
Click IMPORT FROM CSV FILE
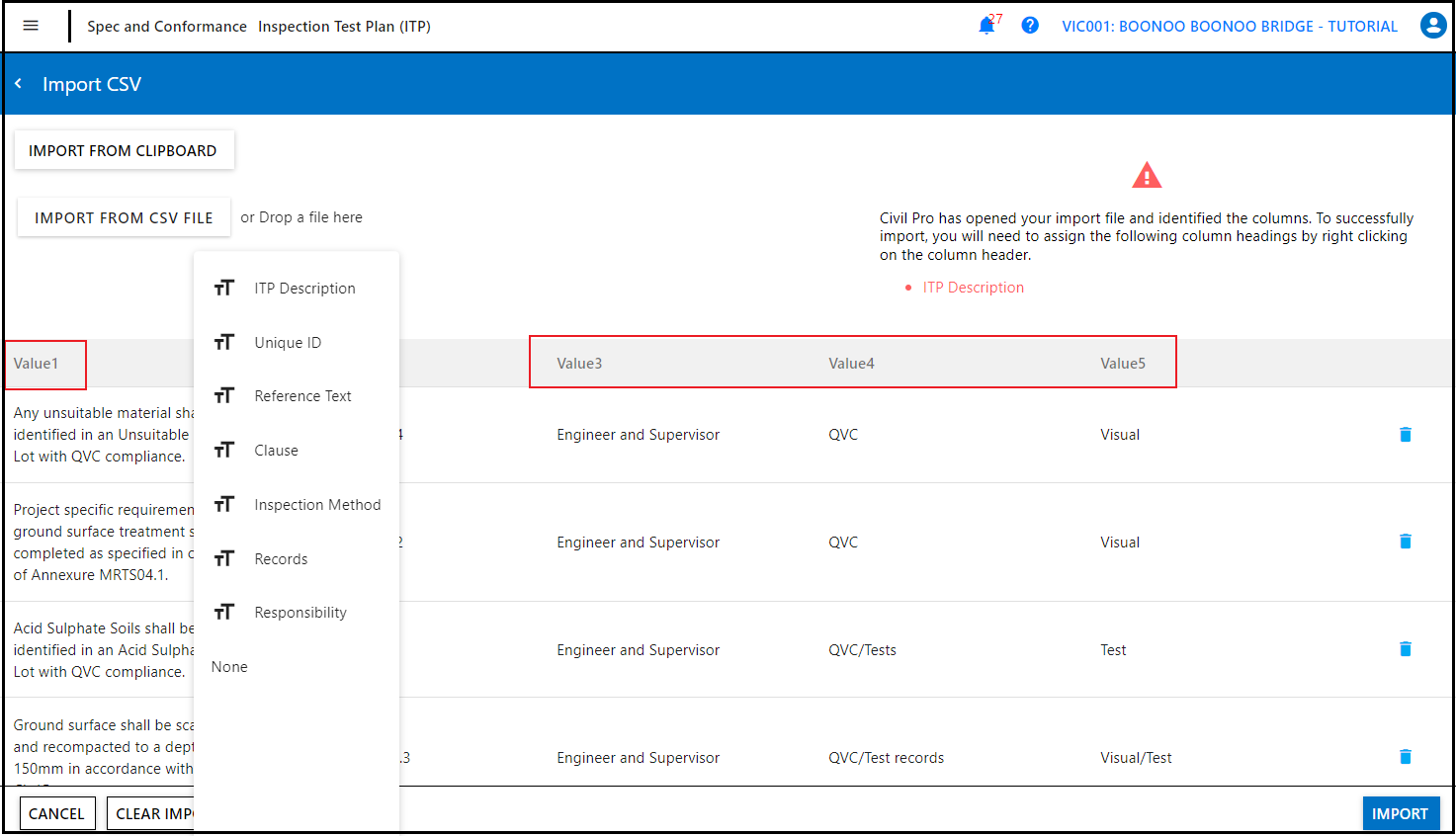(124, 217)
